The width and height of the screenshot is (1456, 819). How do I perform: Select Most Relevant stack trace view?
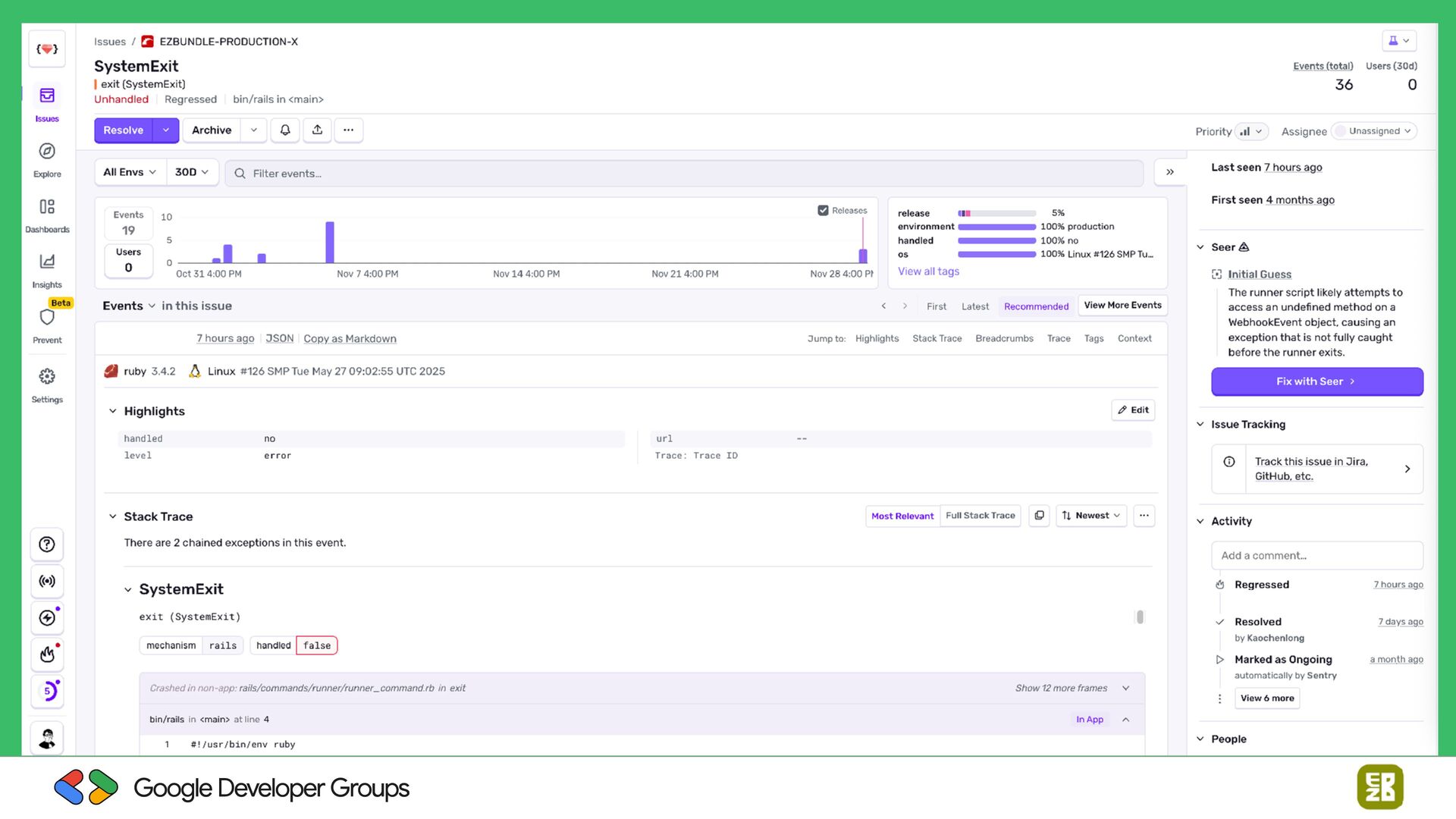[902, 516]
